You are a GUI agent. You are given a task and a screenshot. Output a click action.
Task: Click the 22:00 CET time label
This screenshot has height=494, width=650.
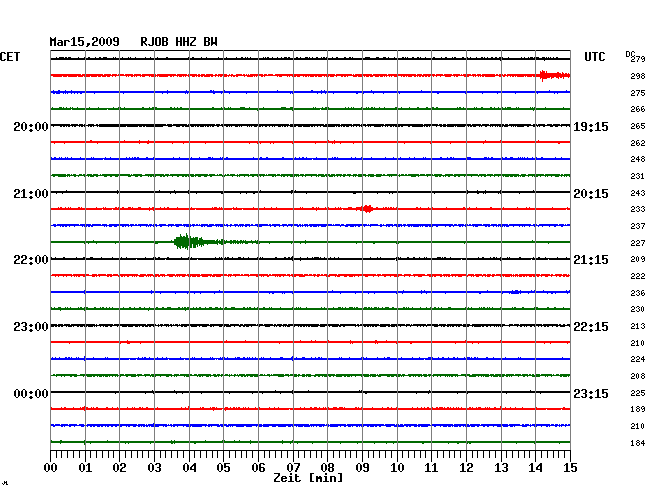pyautogui.click(x=31, y=260)
